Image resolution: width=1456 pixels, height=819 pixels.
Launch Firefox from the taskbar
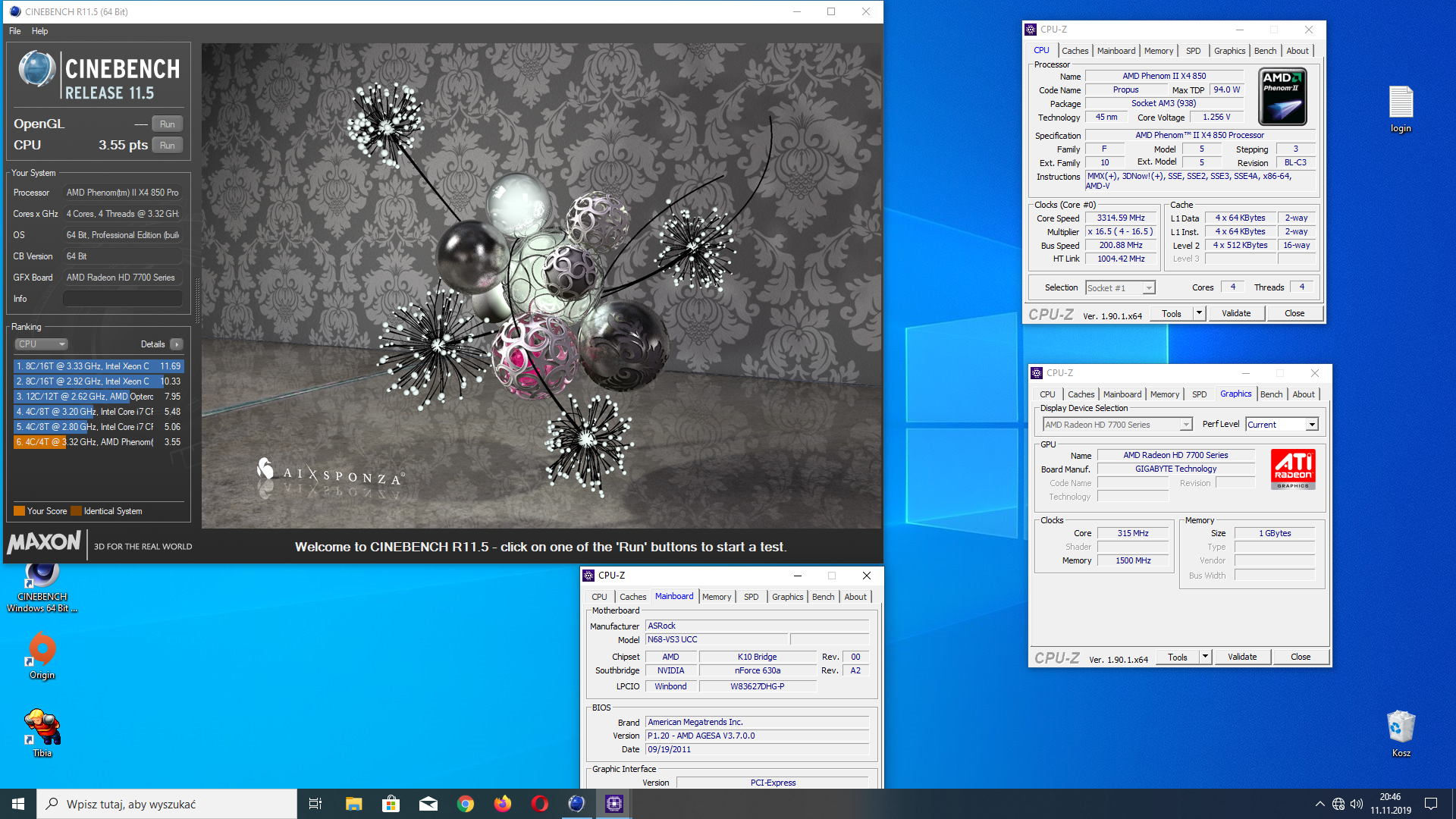tap(502, 804)
